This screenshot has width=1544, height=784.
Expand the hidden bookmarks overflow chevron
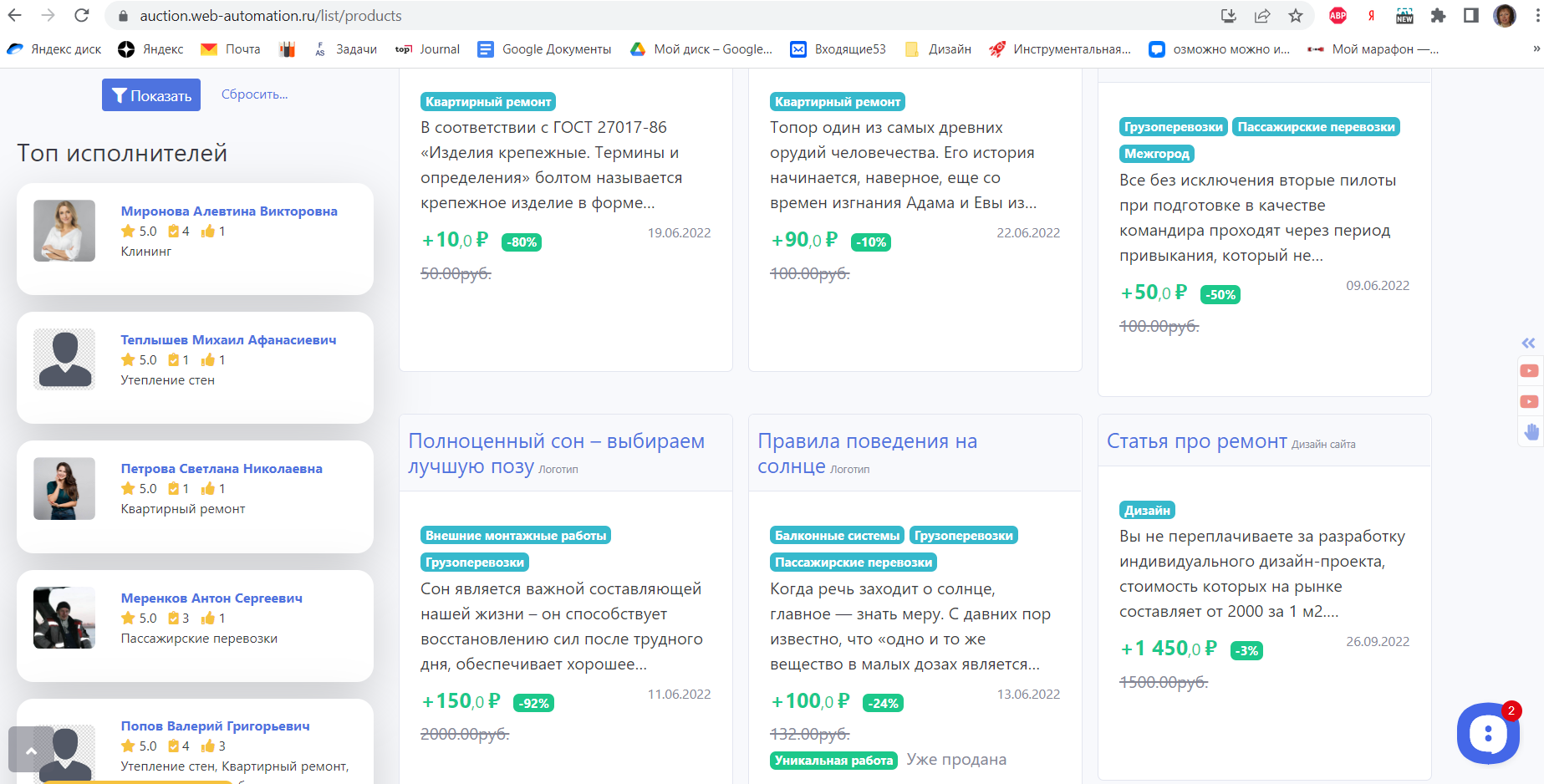[x=1536, y=49]
